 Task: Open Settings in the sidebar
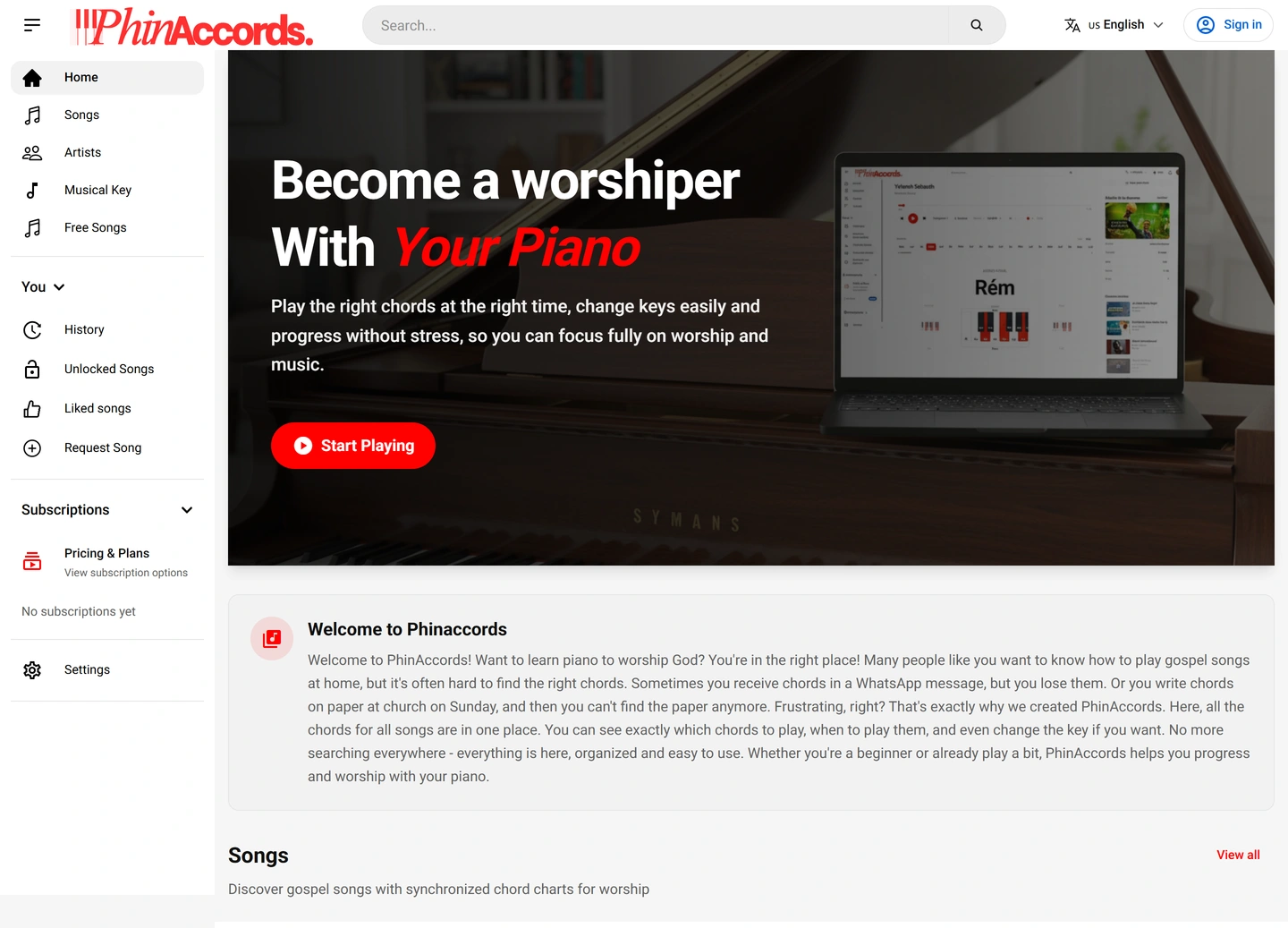pos(107,670)
